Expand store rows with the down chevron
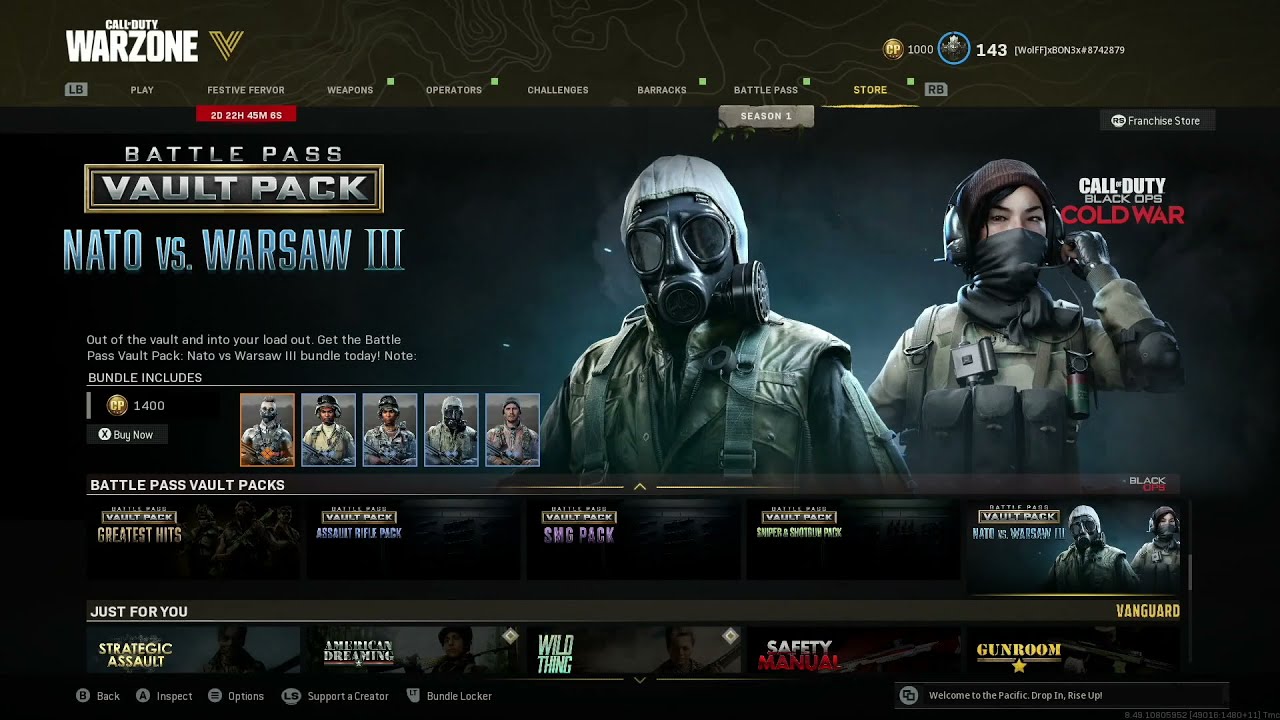 point(640,680)
